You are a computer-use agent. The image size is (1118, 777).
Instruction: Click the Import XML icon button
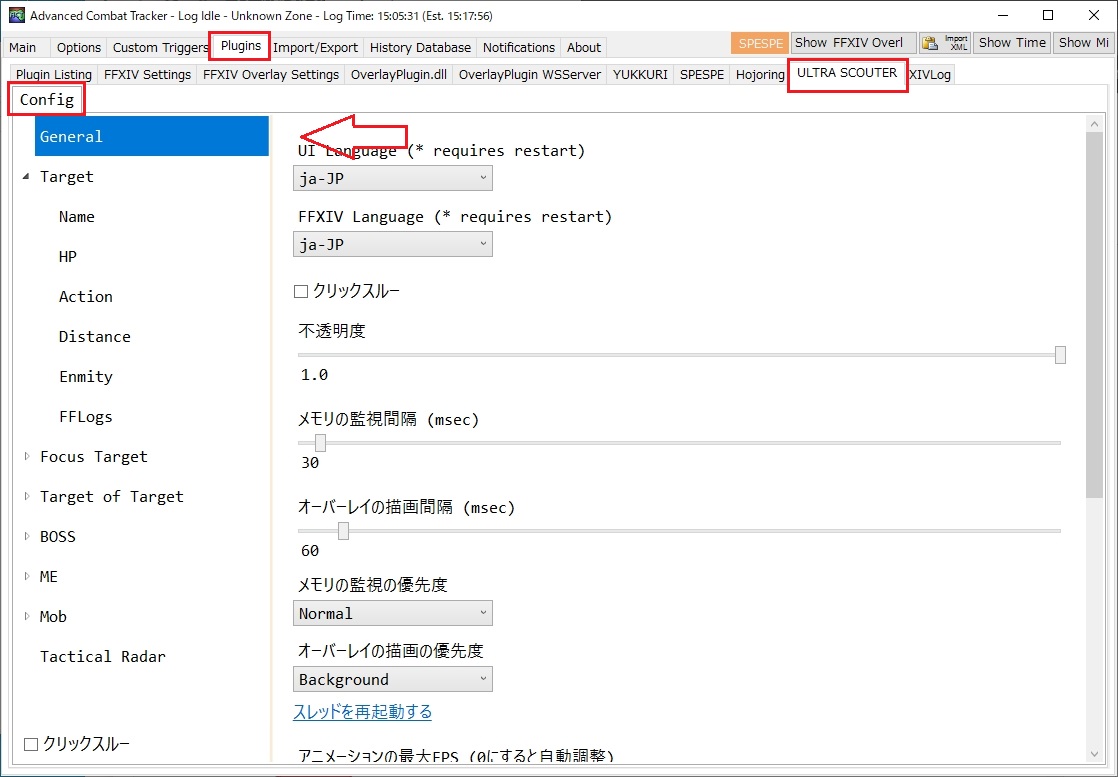[956, 43]
